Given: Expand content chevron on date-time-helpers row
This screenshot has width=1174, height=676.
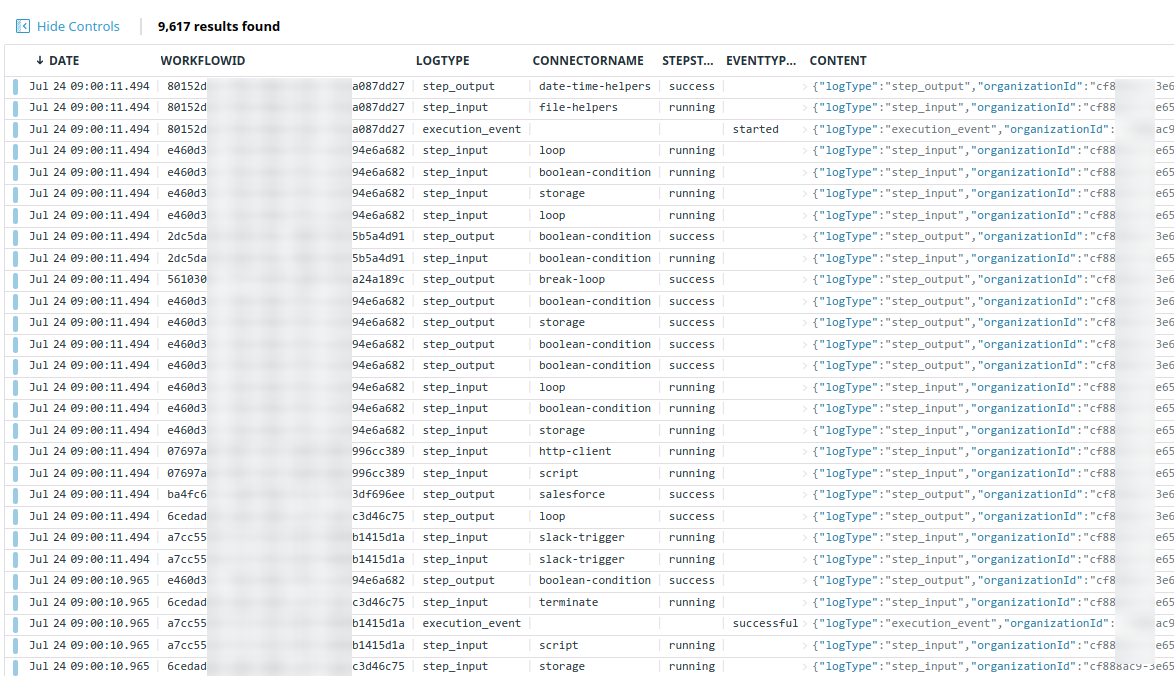Looking at the screenshot, I should tap(807, 87).
